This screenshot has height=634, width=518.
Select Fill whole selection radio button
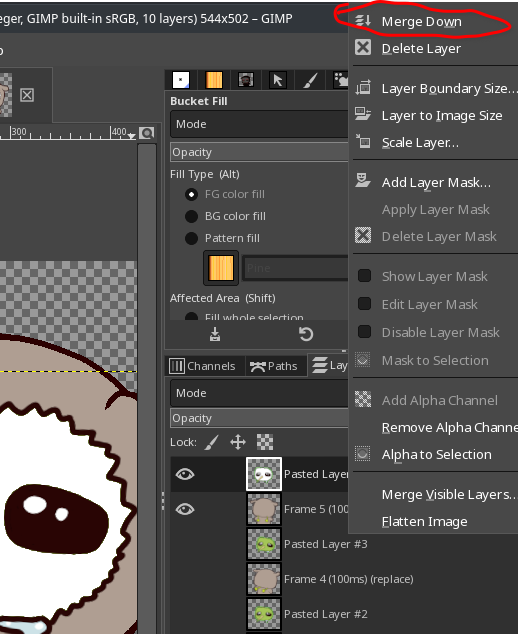click(x=191, y=317)
